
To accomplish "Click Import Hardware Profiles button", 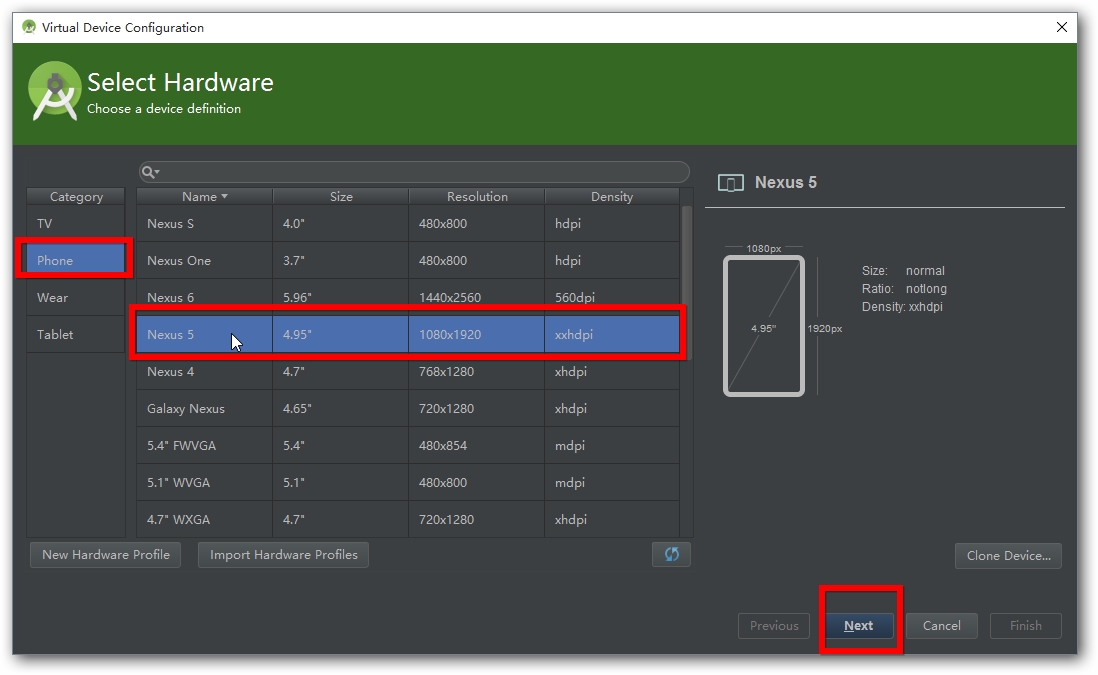I will [284, 555].
